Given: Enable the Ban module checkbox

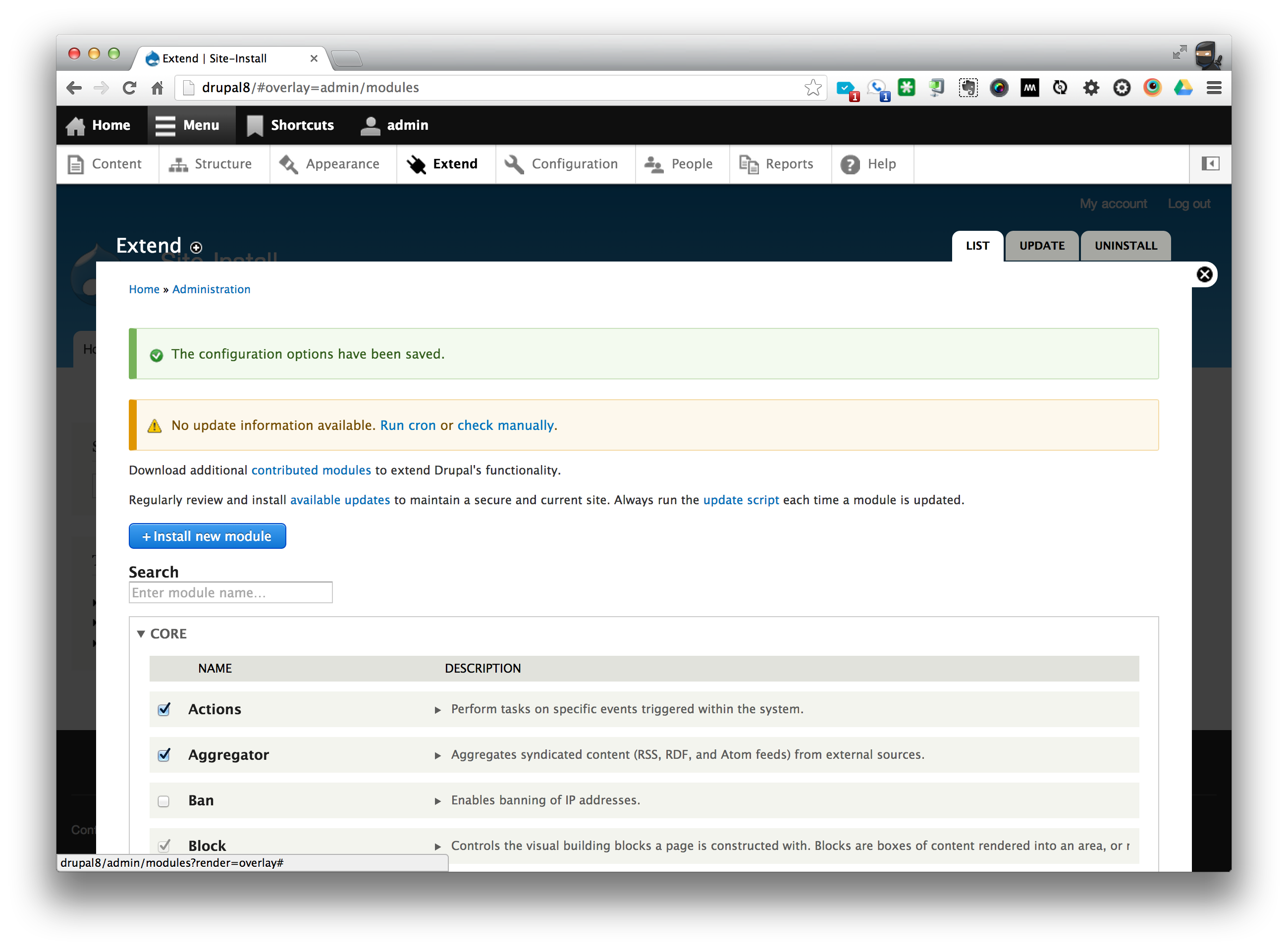Looking at the screenshot, I should [x=164, y=801].
